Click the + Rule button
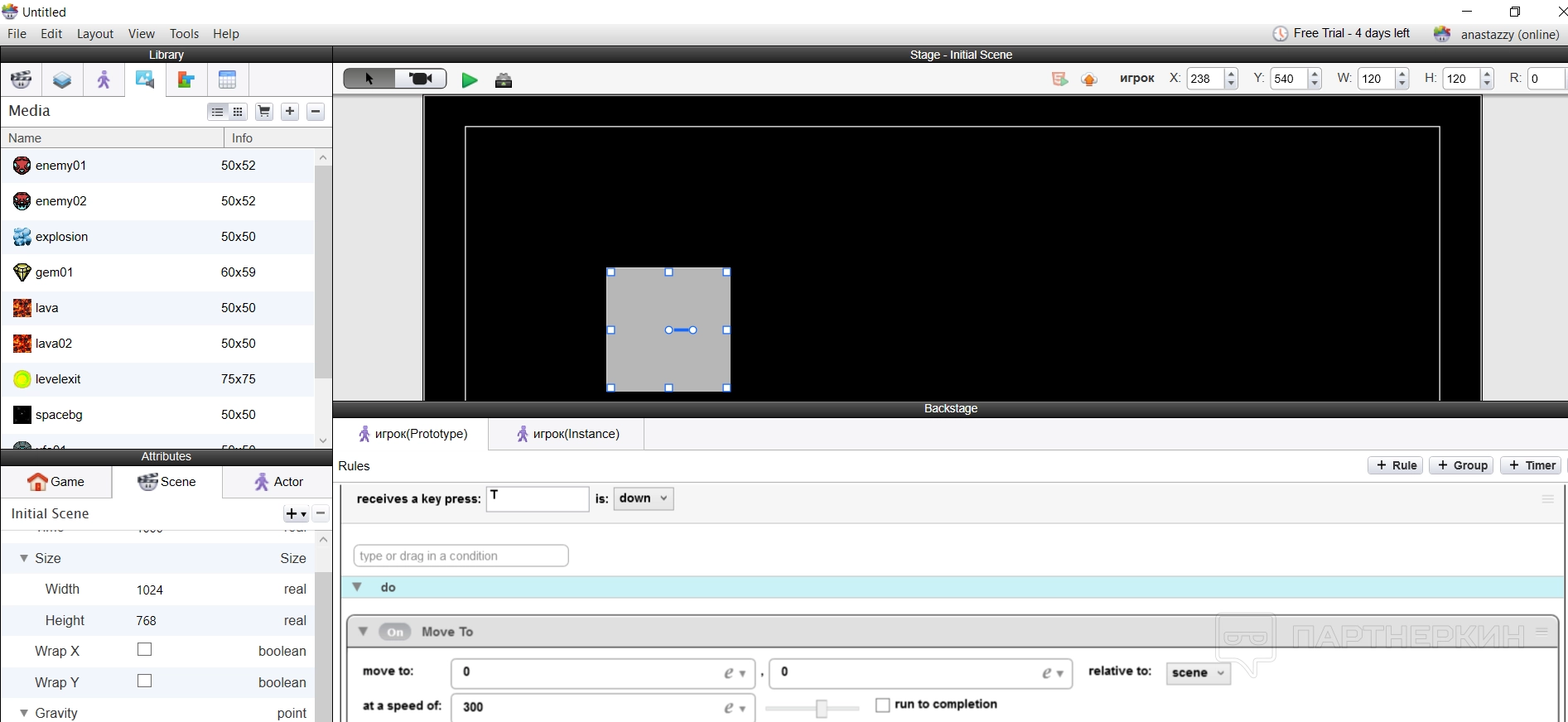Viewport: 1568px width, 722px height. [1396, 465]
